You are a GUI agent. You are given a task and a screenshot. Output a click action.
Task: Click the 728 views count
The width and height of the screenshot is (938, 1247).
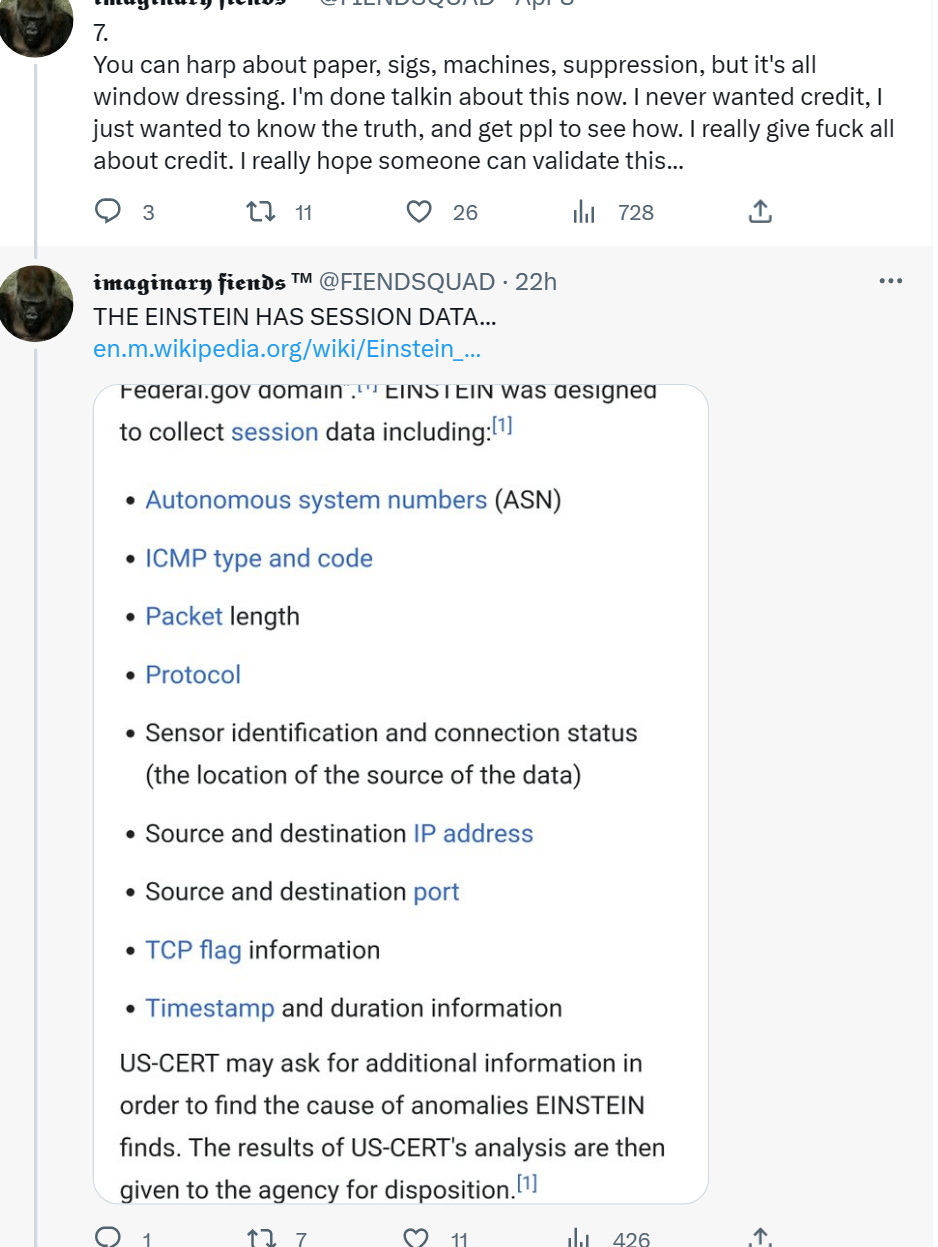click(637, 211)
